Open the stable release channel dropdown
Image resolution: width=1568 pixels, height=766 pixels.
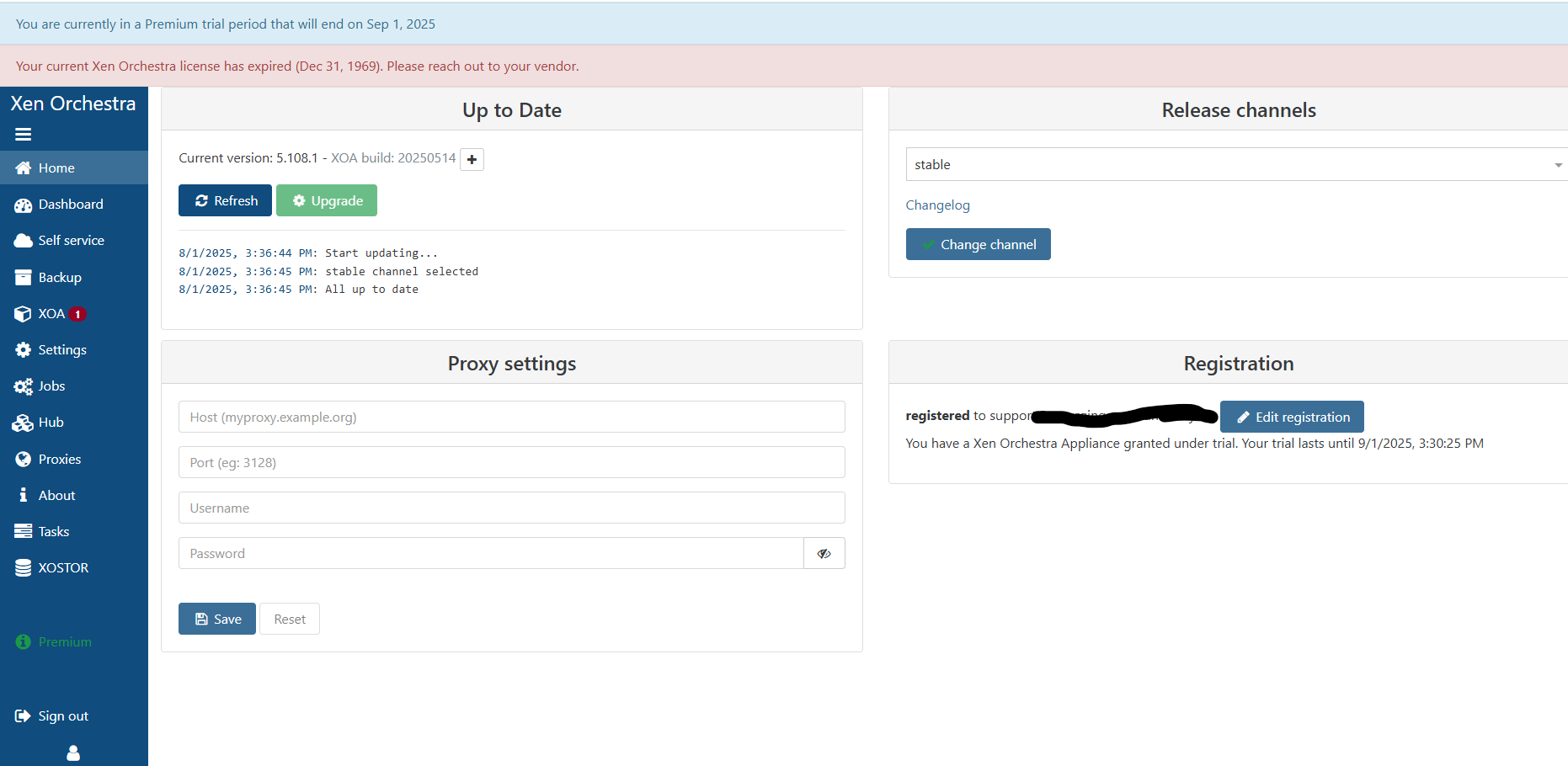1236,164
